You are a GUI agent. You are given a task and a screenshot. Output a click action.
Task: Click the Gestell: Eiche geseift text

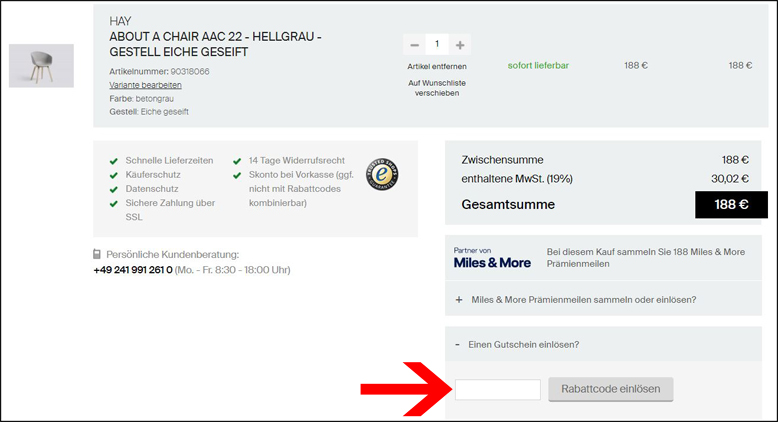[149, 112]
